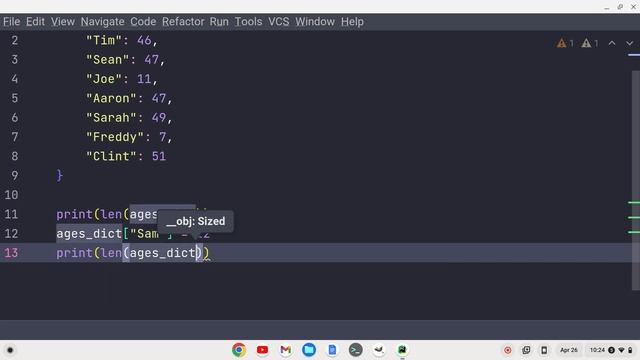Image resolution: width=640 pixels, height=360 pixels.
Task: Click the "Clint" dictionary key
Action: tap(111, 156)
